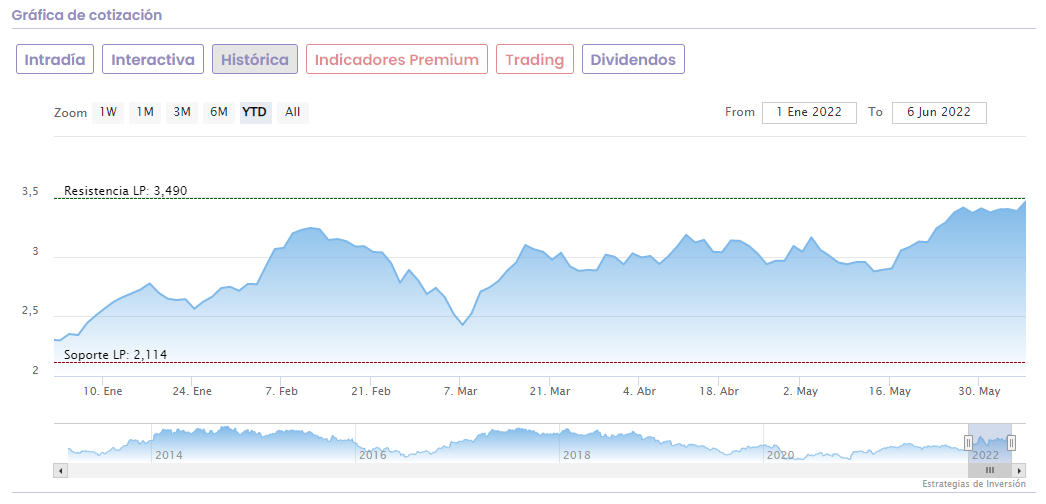Viewport: 1046px width, 504px height.
Task: Show the Dividendos tab
Action: point(633,59)
